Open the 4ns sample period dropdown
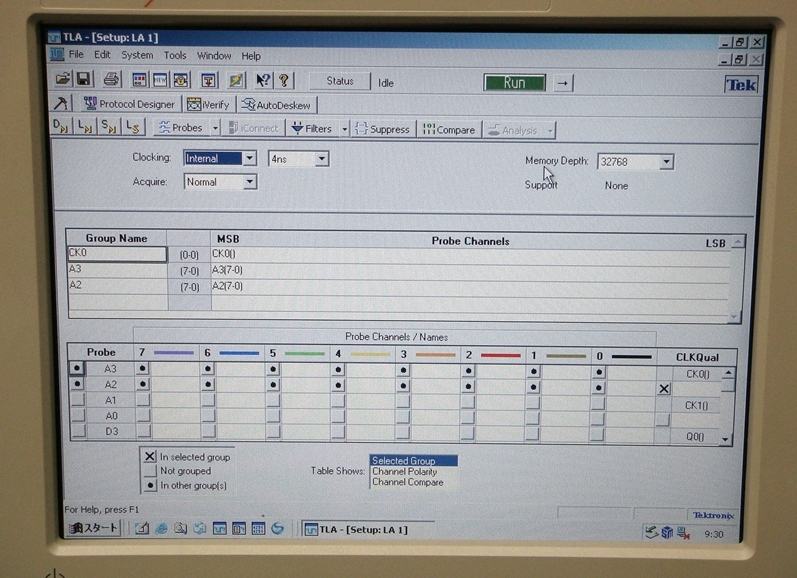Screen dimensions: 797x578 point(322,159)
